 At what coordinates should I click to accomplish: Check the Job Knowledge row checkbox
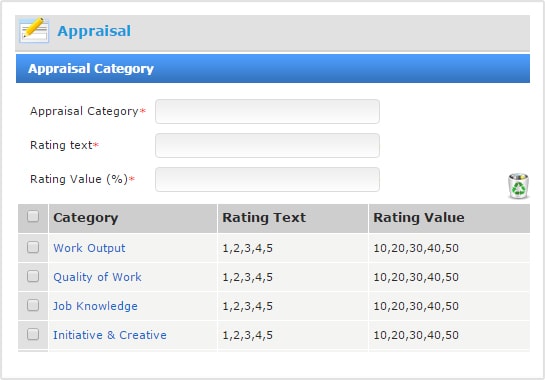click(33, 305)
